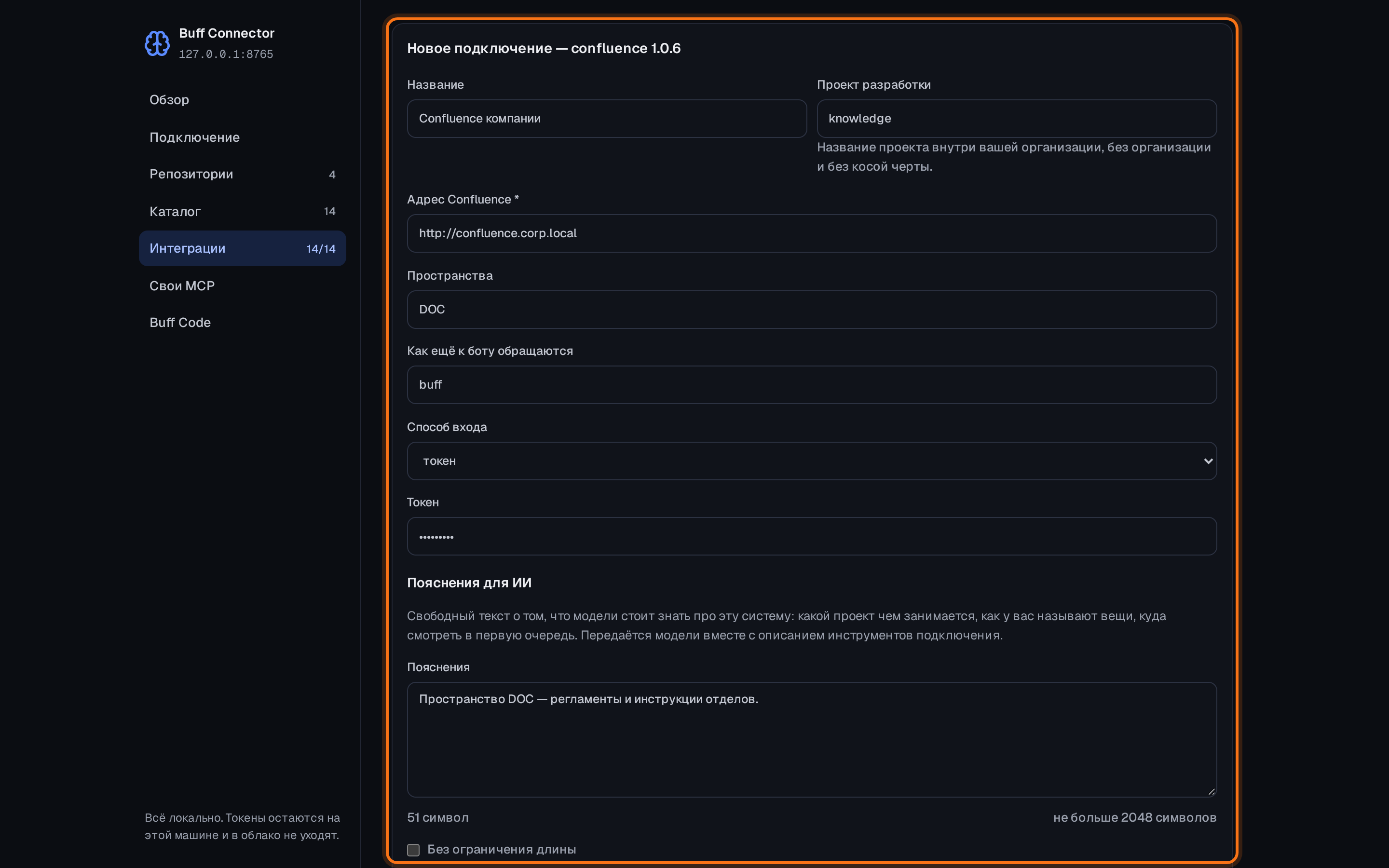Focus the Проект разработки field

[x=1017, y=119]
